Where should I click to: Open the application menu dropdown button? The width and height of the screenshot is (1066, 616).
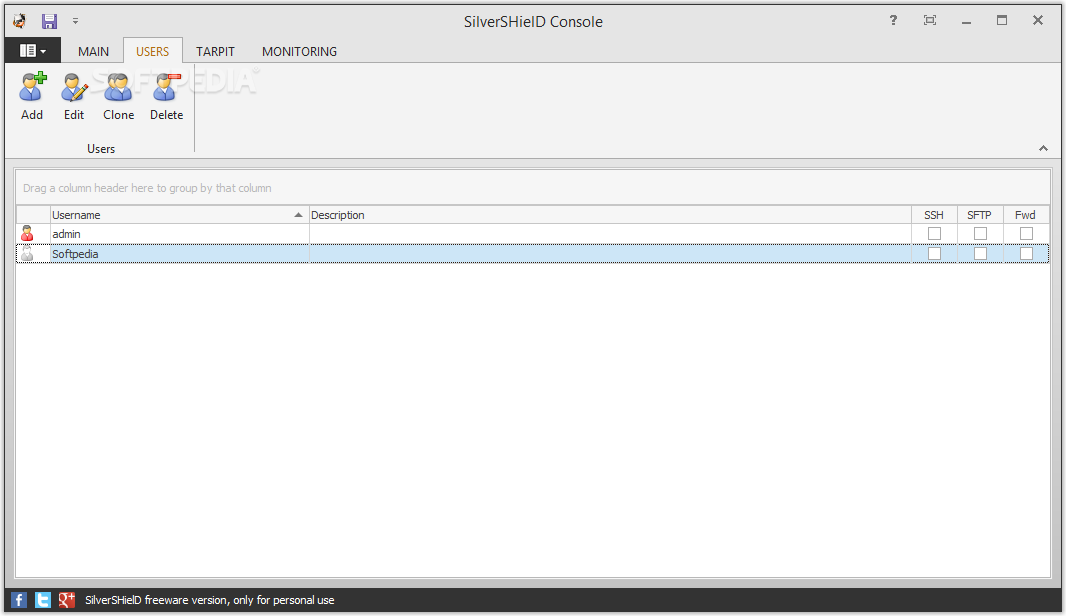33,51
